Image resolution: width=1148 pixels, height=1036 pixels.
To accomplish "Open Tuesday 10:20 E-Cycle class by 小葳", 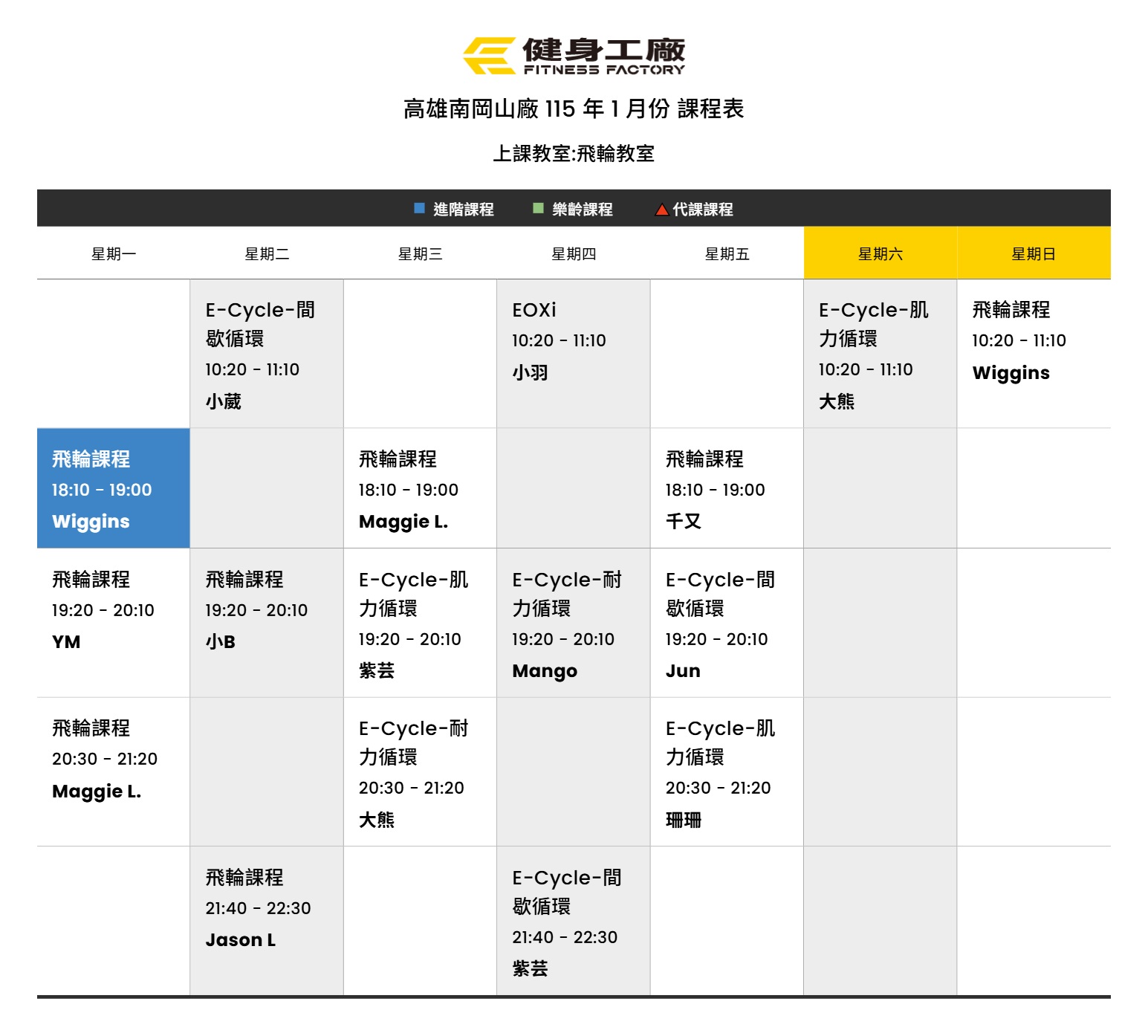I will [267, 354].
